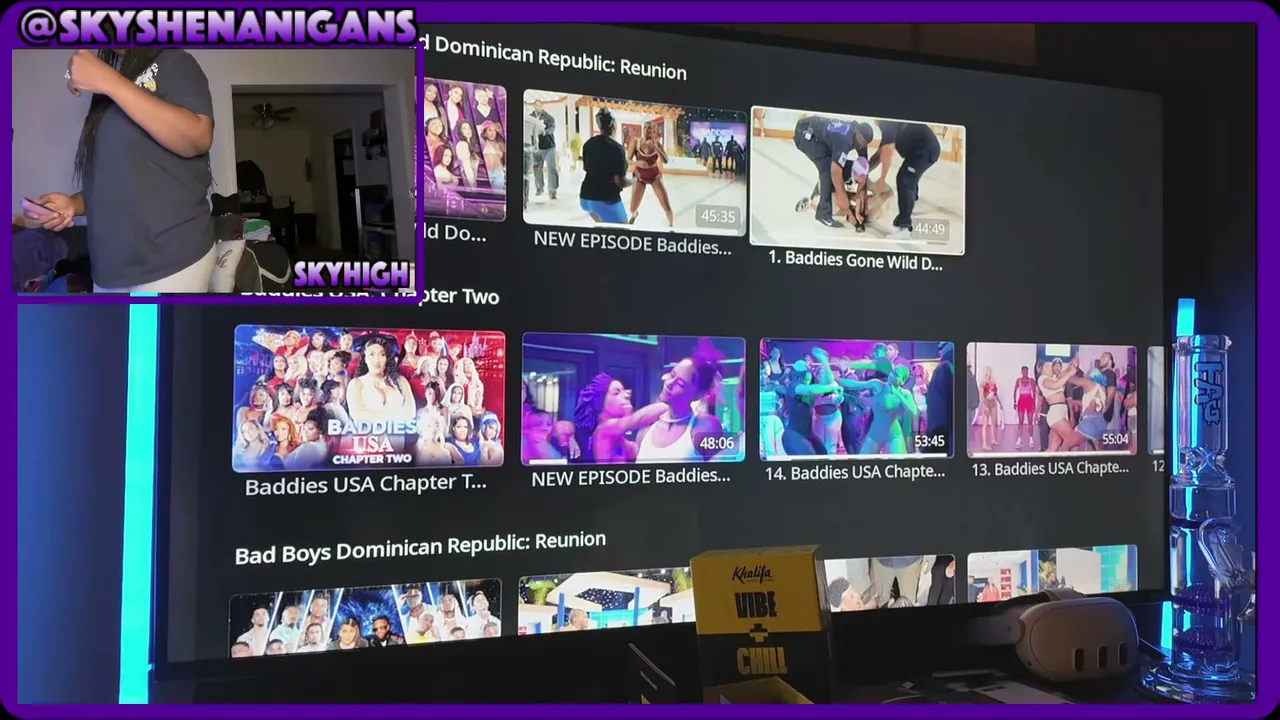Select 'NEW EPISODE Baddies...' title under 48:06 thumbnail
1280x720 pixels.
pos(631,477)
